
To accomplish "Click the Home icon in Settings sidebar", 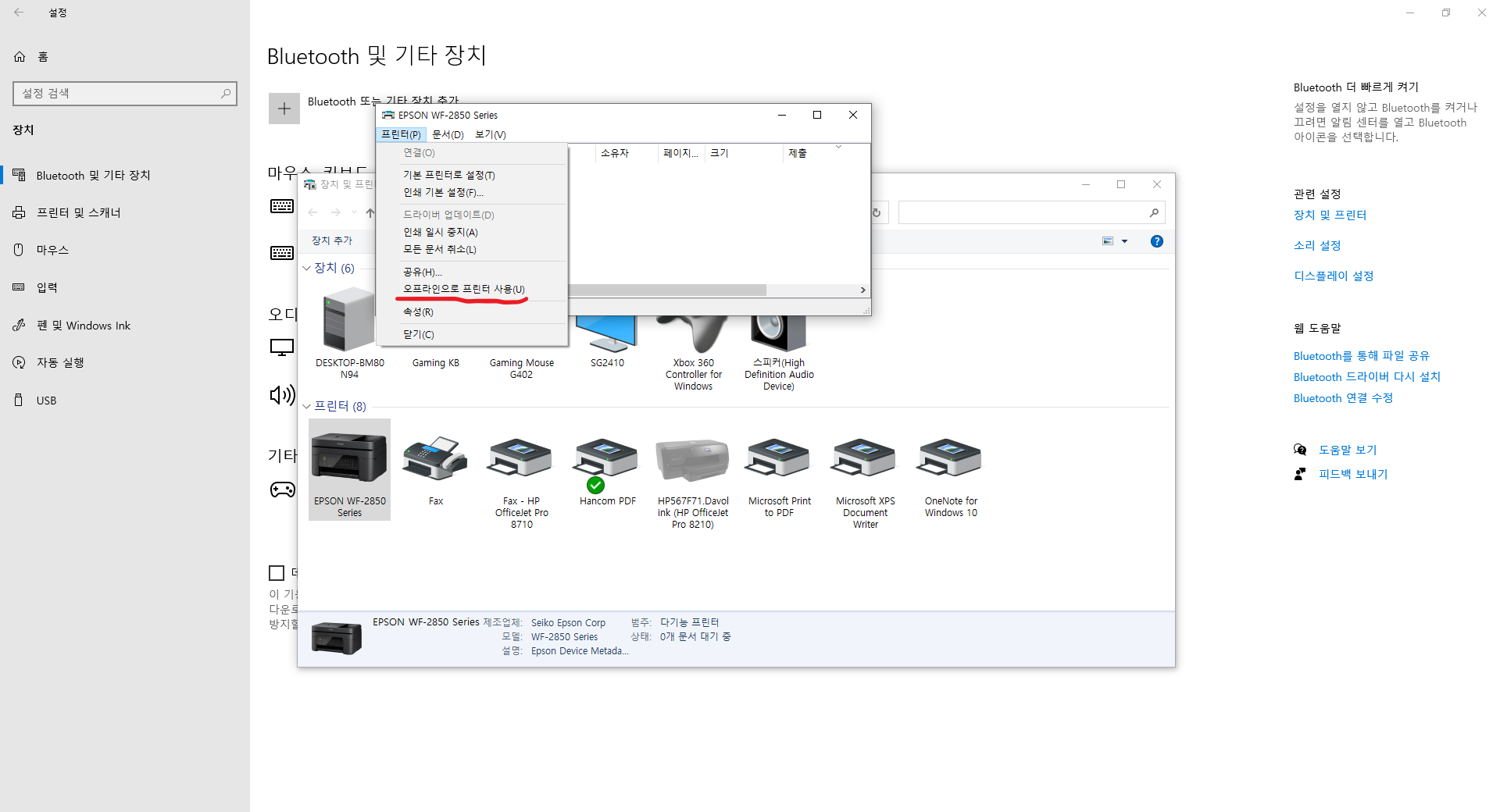I will pyautogui.click(x=20, y=56).
